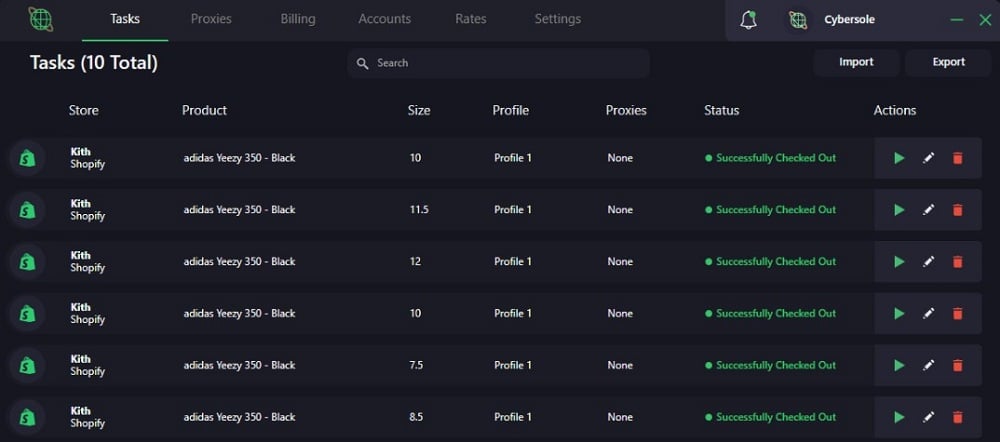Click Profile 1 in the size 11.5 row
The height and width of the screenshot is (442, 1000).
(513, 210)
